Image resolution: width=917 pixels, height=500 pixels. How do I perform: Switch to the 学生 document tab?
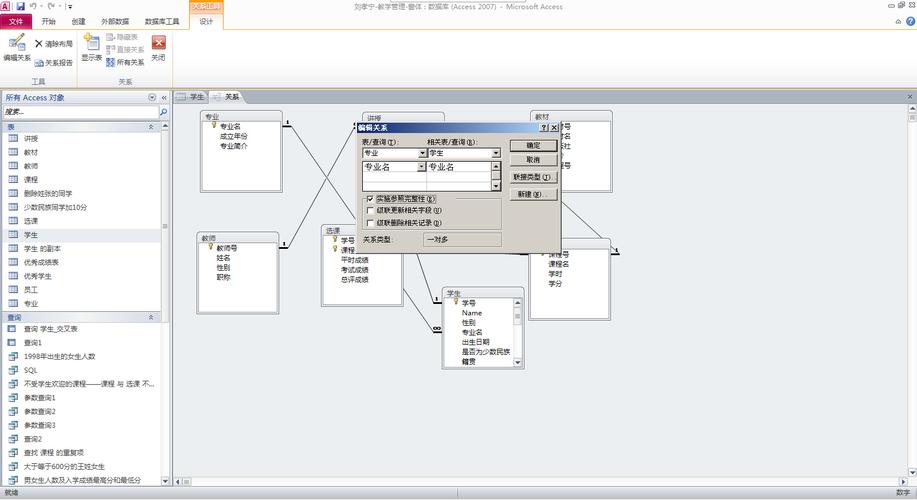pyautogui.click(x=192, y=97)
